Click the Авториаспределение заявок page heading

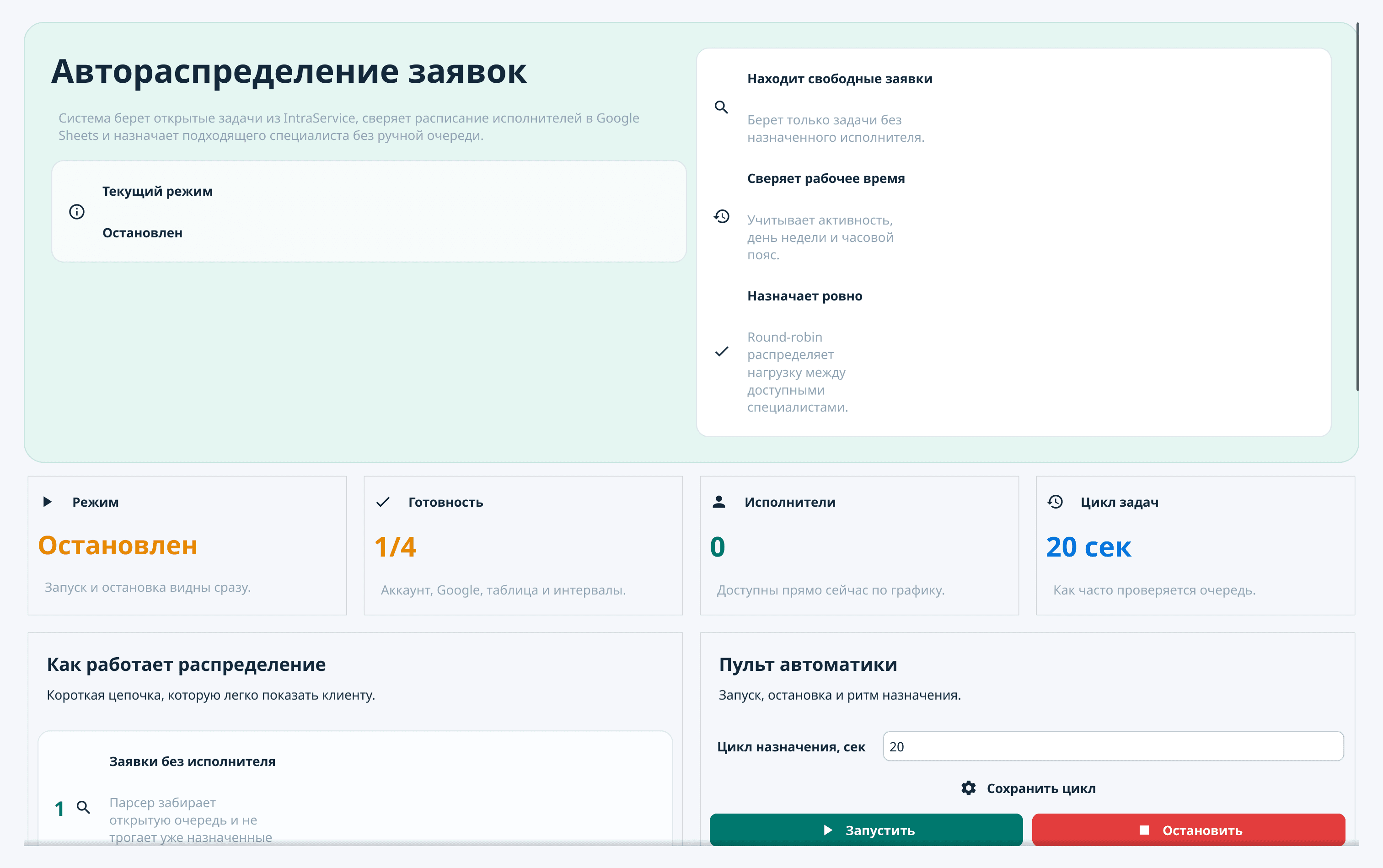pyautogui.click(x=289, y=72)
